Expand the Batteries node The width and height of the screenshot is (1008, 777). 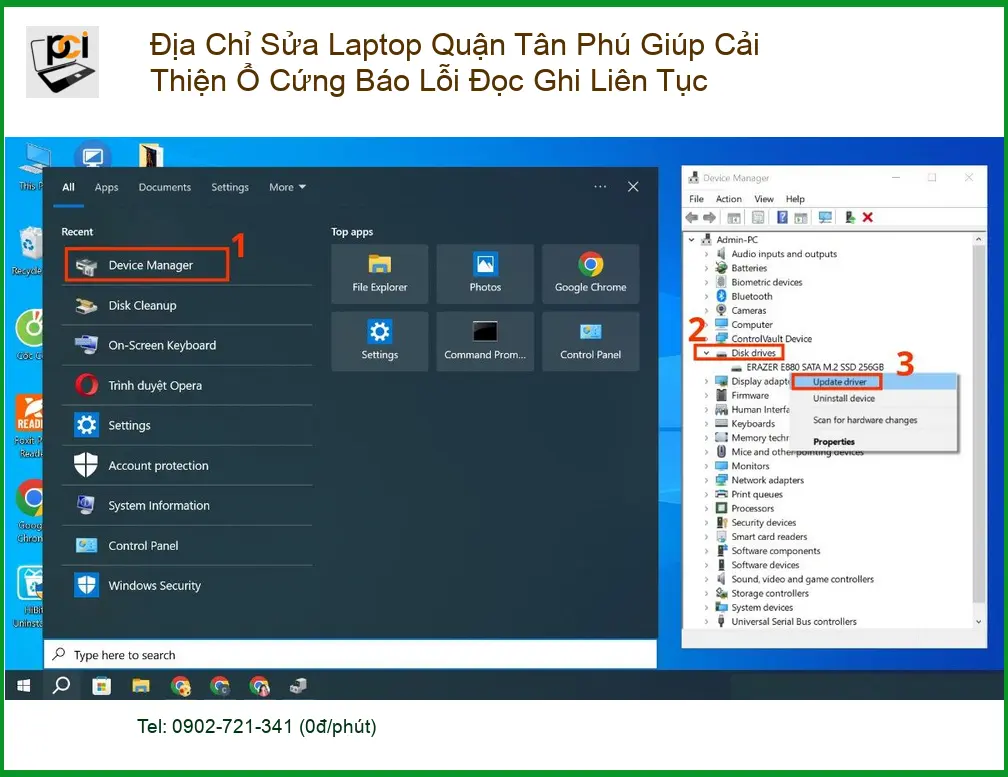(x=706, y=268)
